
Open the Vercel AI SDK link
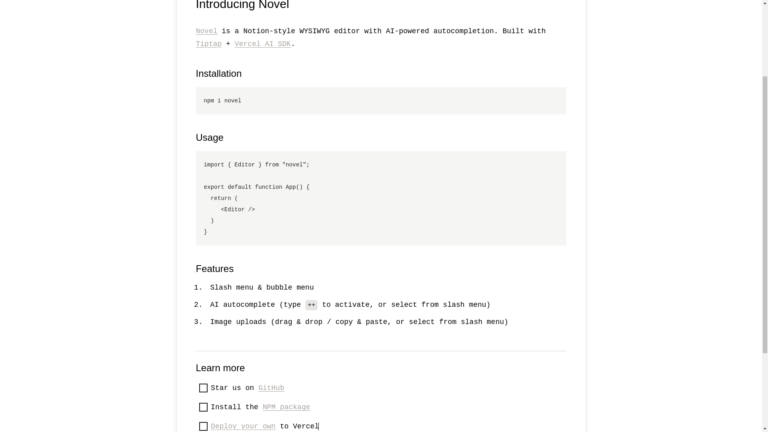[x=262, y=44]
